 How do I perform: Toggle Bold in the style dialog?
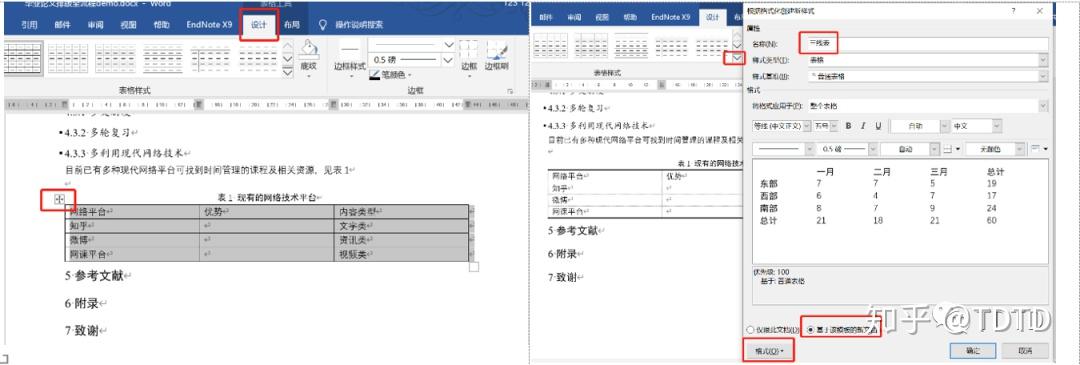[x=849, y=126]
